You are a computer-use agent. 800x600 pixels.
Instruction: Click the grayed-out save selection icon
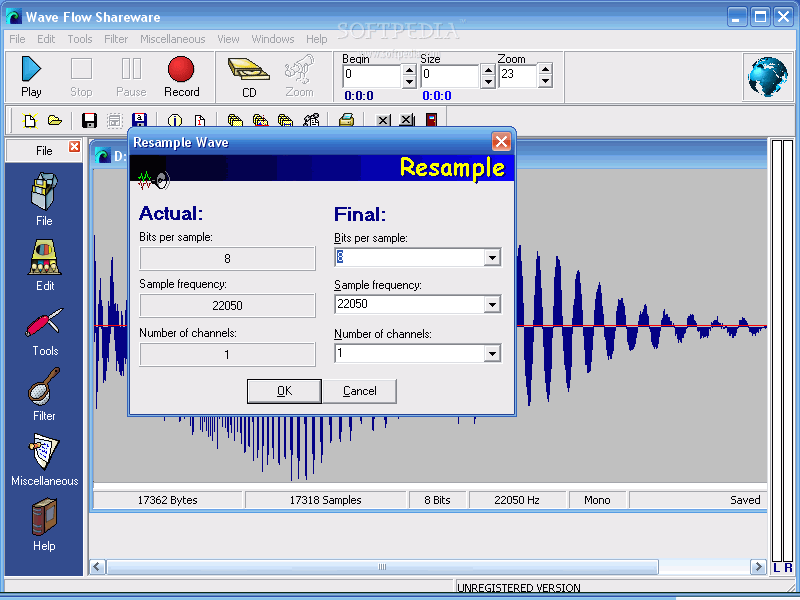tap(114, 120)
